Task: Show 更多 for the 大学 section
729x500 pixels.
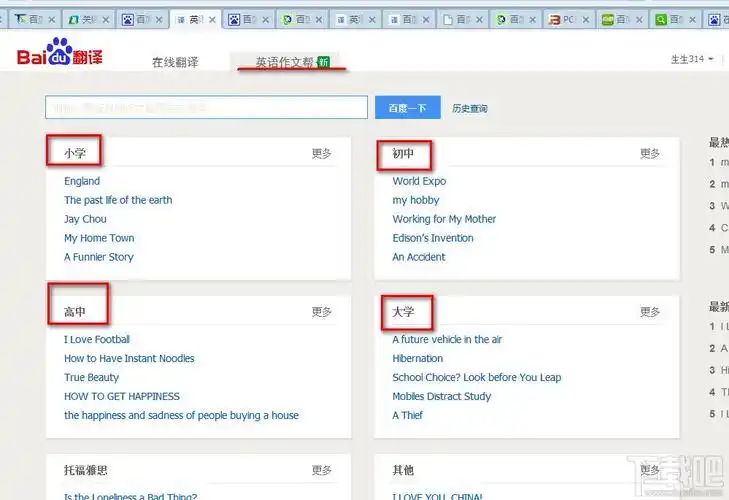Action: tap(650, 312)
